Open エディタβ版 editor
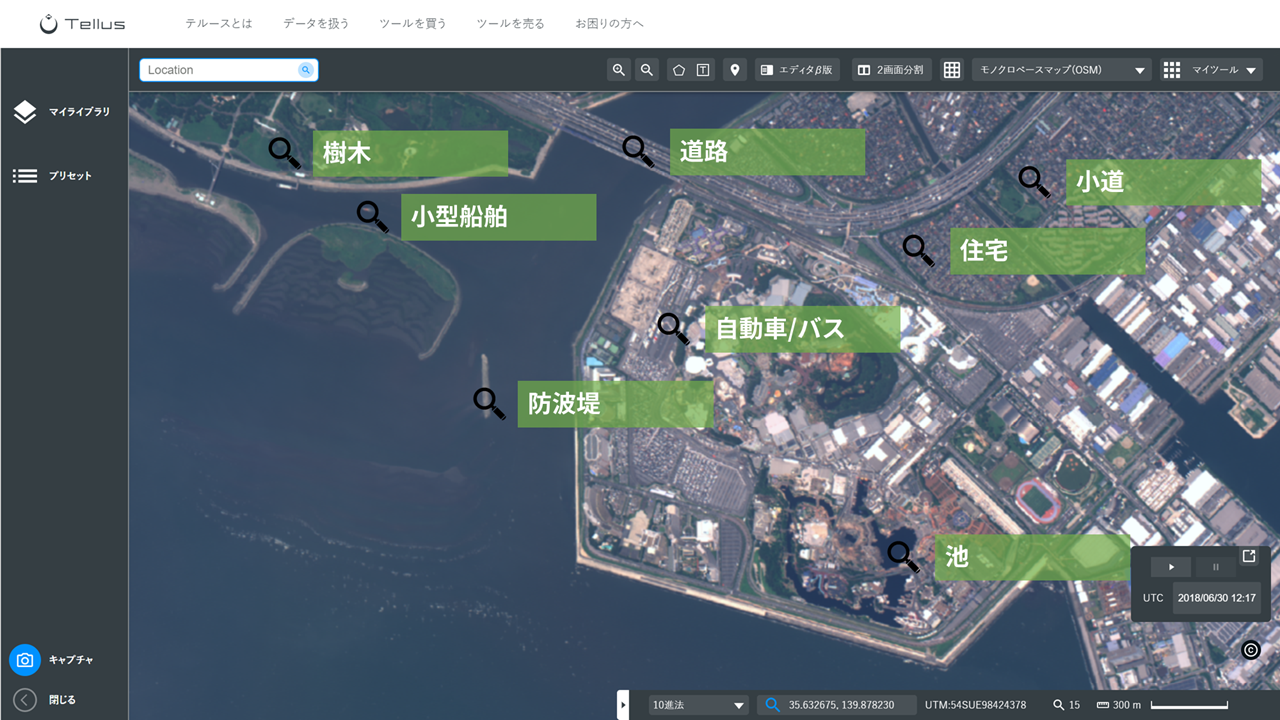This screenshot has width=1280, height=720. (797, 70)
